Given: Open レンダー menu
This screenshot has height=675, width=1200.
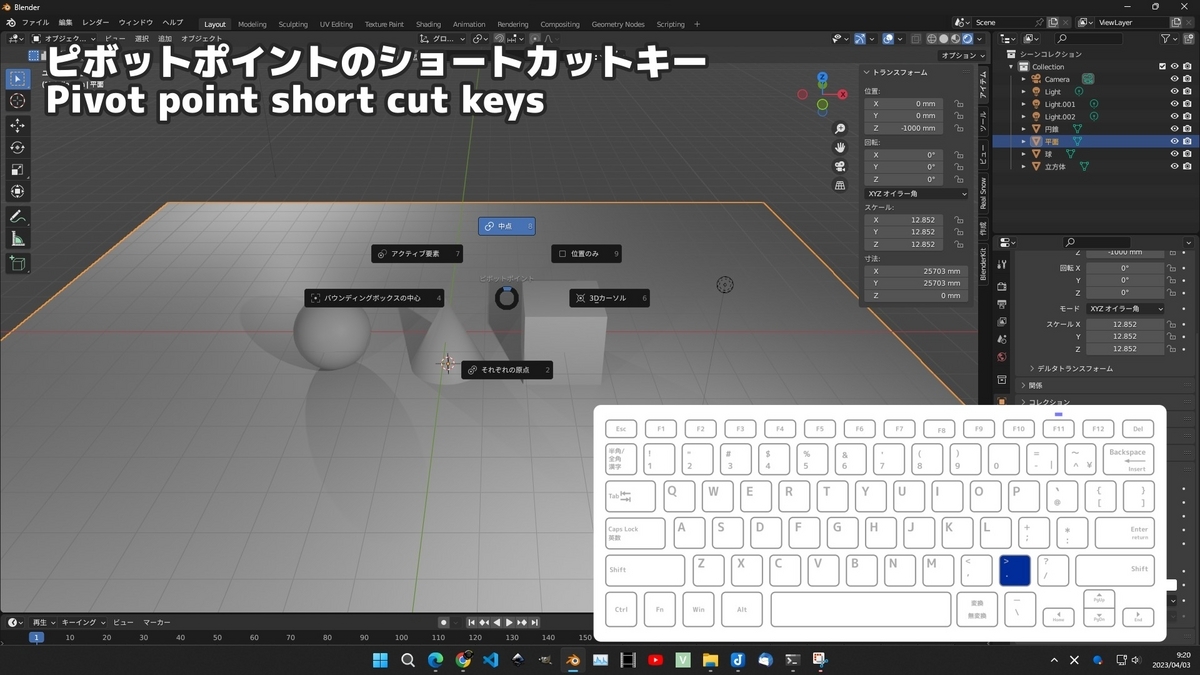Looking at the screenshot, I should click(x=96, y=22).
